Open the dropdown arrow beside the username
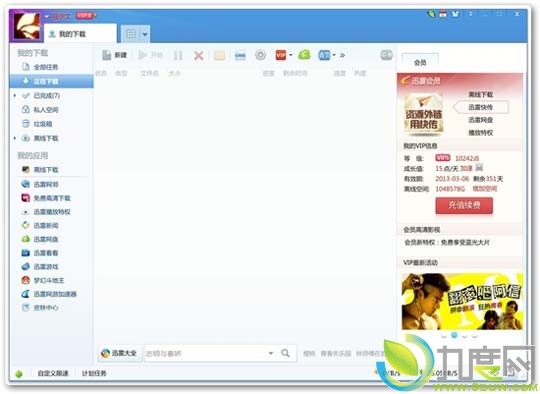540x394 pixels. tap(47, 16)
